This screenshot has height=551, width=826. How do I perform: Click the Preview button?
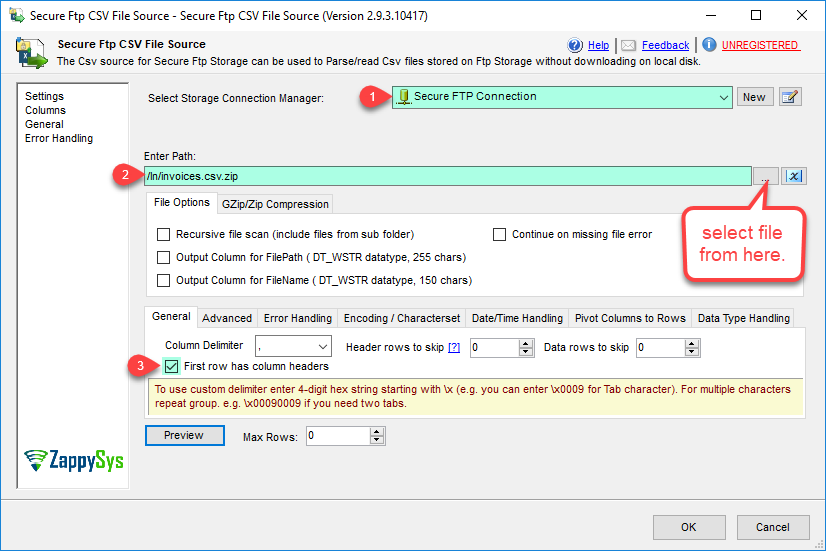(x=184, y=435)
